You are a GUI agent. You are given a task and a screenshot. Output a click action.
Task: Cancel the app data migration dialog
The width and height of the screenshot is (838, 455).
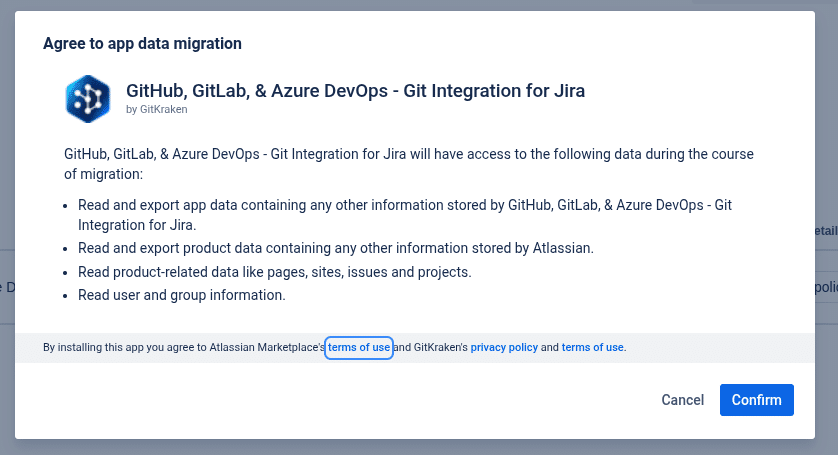[682, 400]
